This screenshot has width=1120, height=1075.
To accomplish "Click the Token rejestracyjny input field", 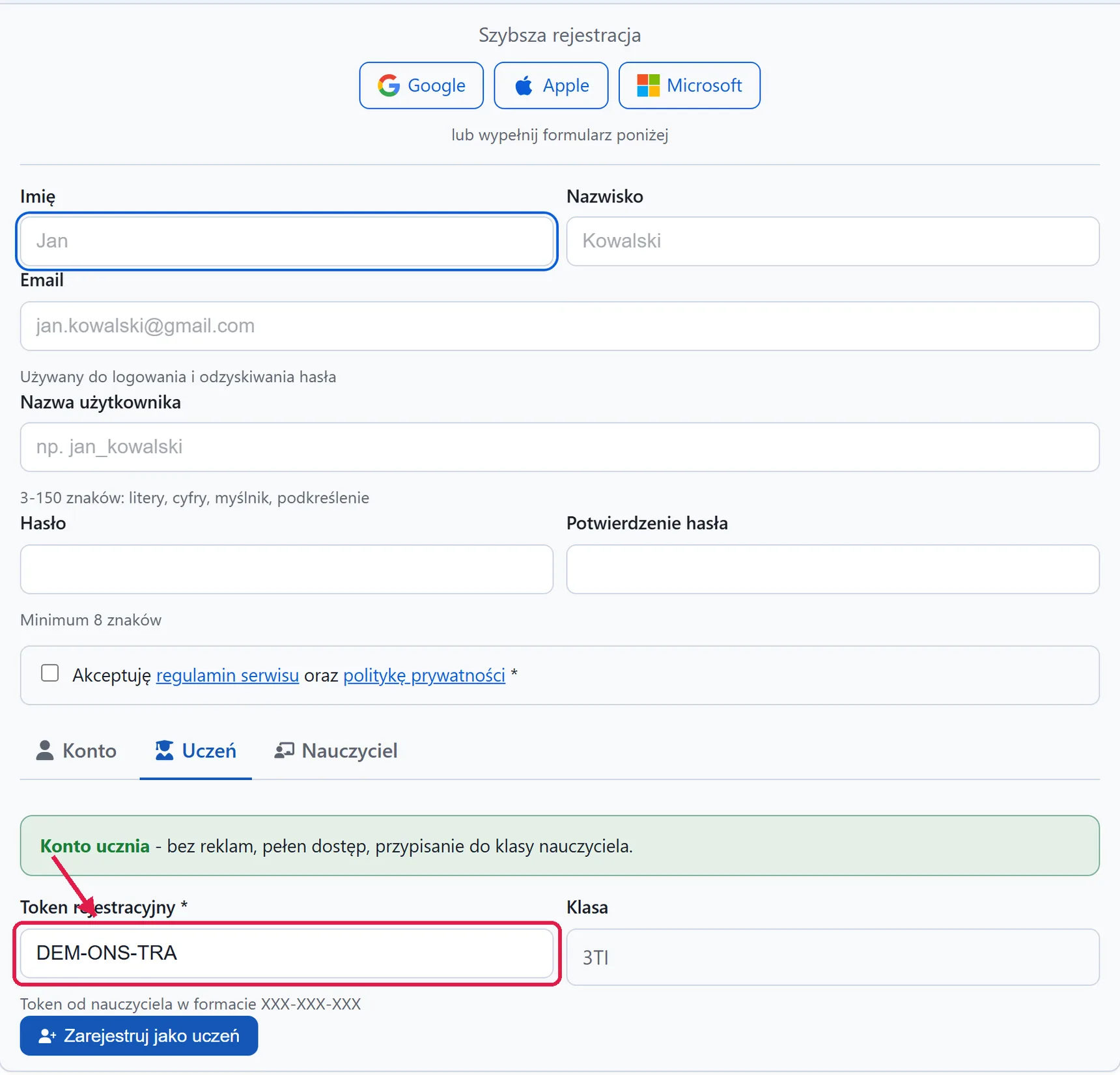I will (287, 953).
